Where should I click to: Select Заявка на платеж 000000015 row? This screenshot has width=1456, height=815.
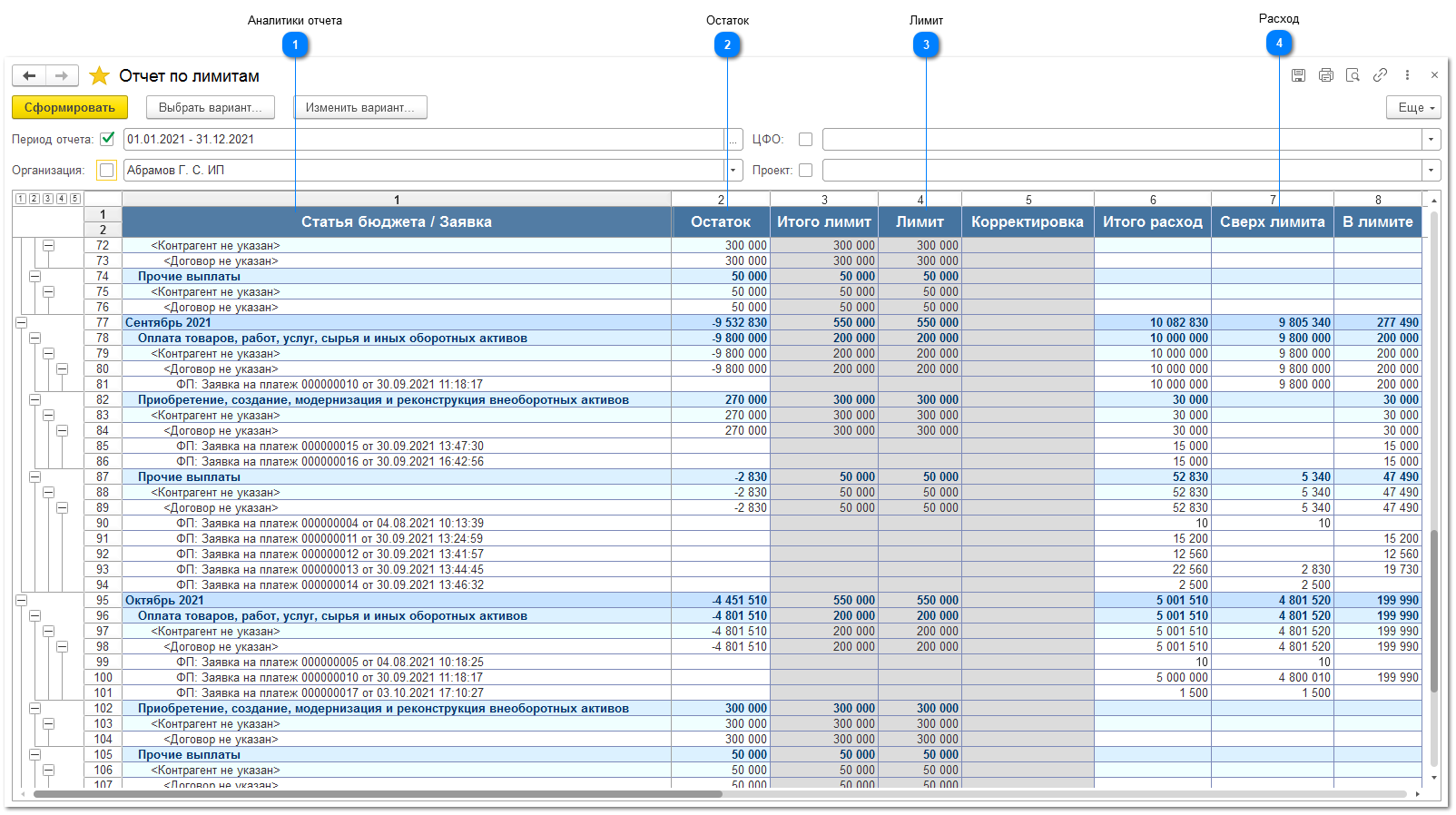click(330, 446)
